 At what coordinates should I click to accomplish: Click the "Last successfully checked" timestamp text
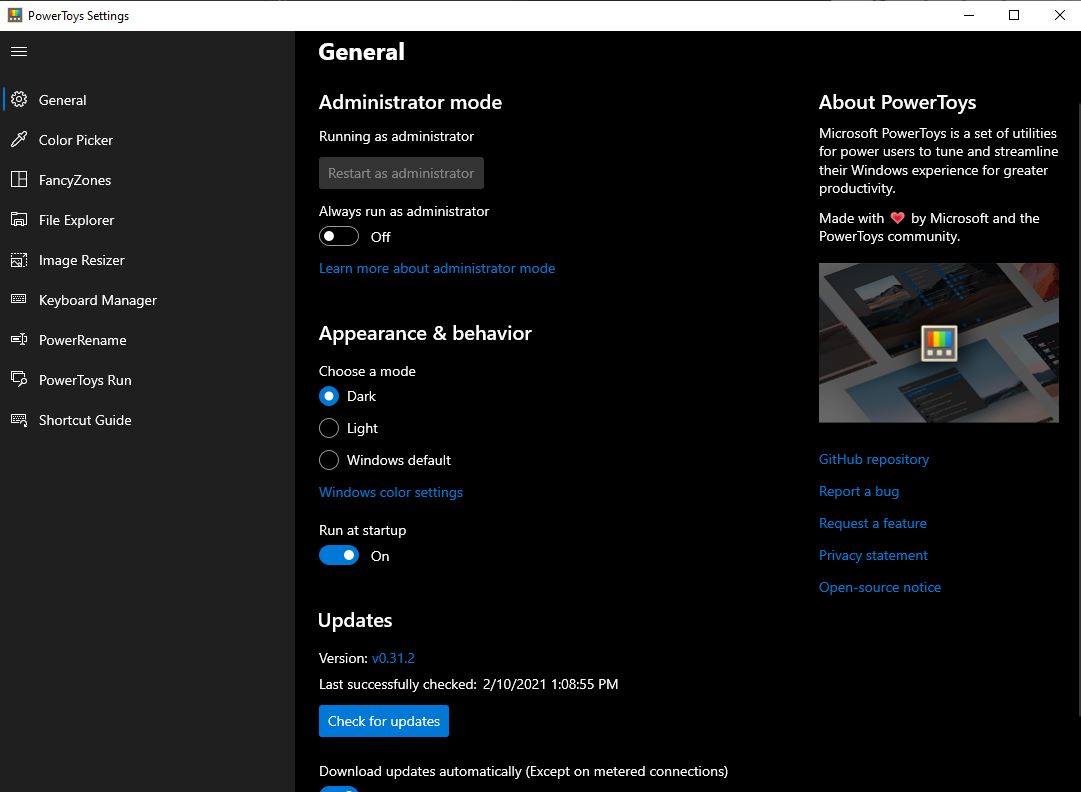(x=551, y=684)
